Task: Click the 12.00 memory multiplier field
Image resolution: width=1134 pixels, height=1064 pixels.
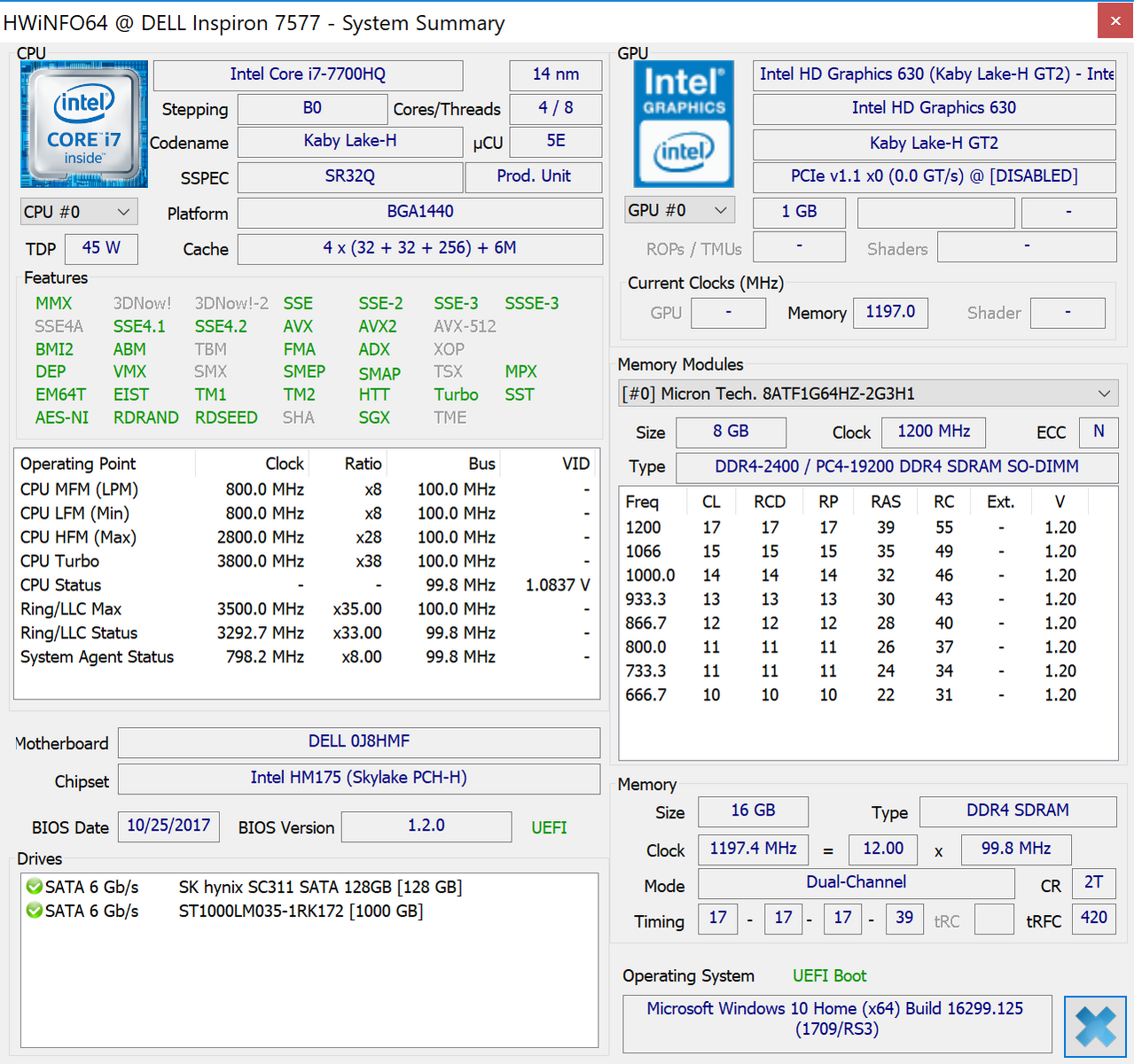Action: (884, 849)
